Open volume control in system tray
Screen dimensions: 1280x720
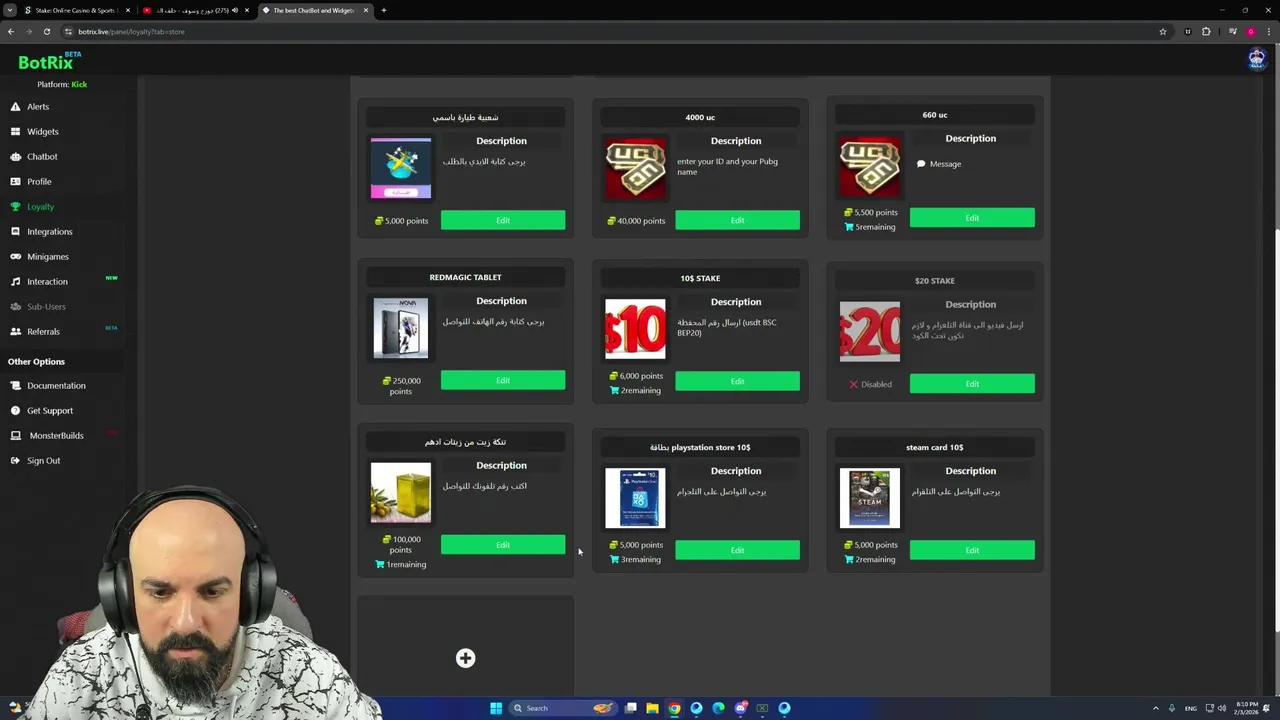coord(1222,708)
